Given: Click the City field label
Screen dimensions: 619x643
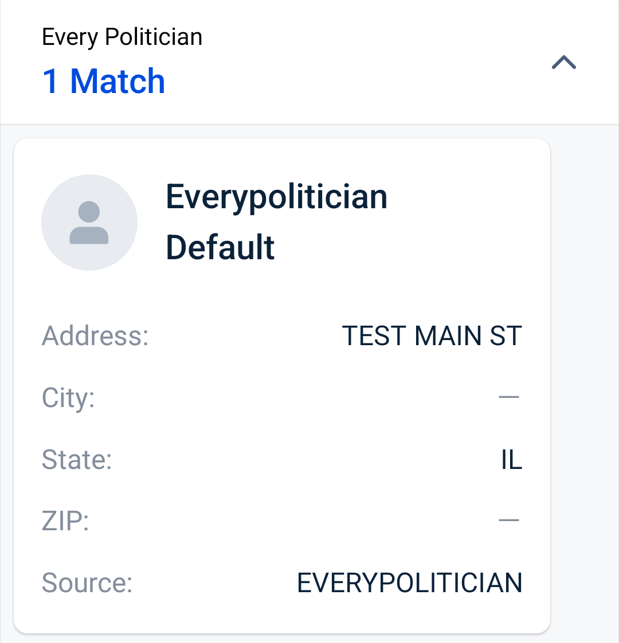Looking at the screenshot, I should [x=68, y=398].
